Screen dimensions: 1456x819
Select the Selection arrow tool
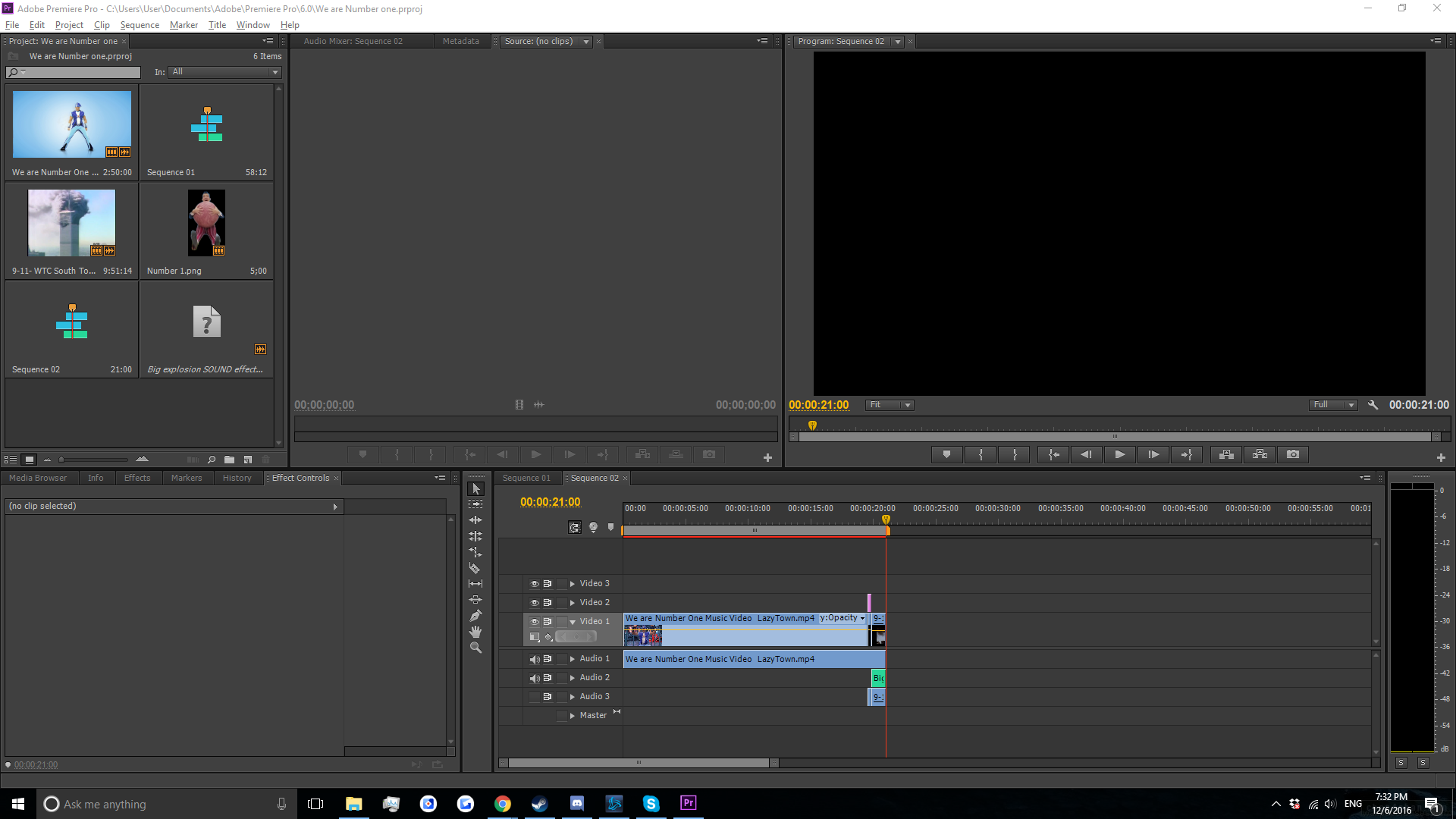(x=475, y=489)
